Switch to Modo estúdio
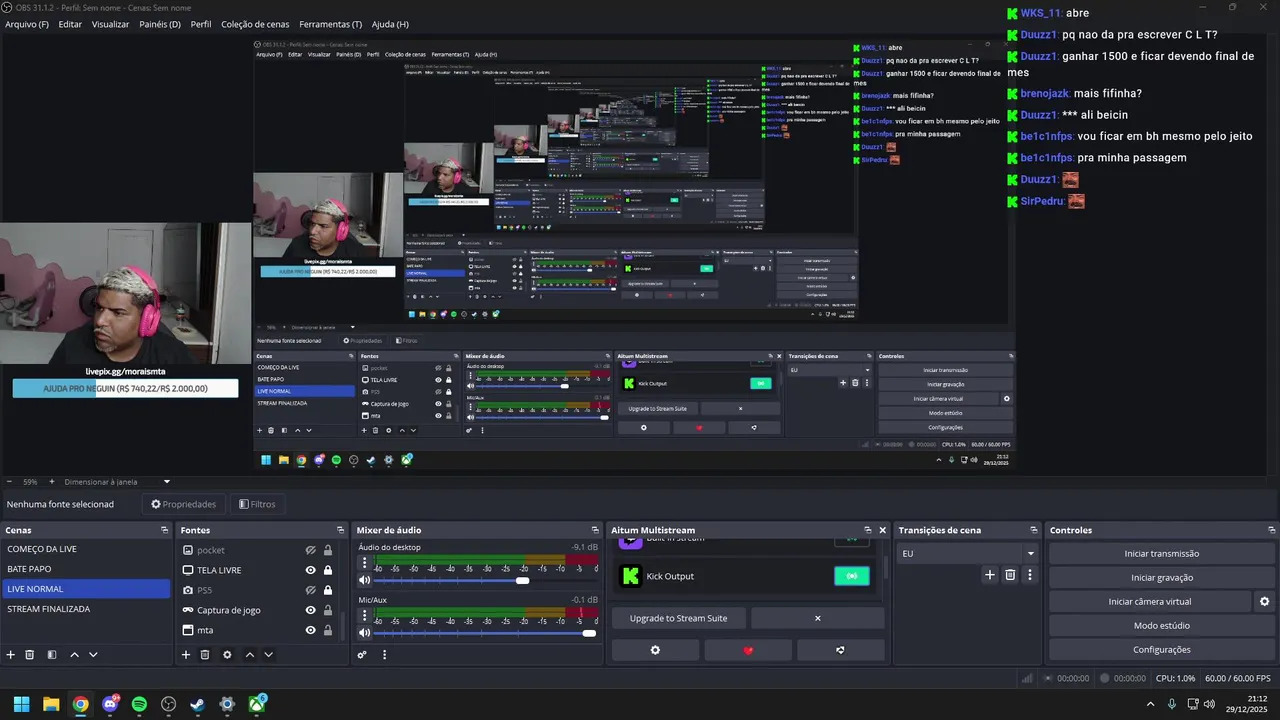This screenshot has width=1280, height=720. coord(1162,626)
